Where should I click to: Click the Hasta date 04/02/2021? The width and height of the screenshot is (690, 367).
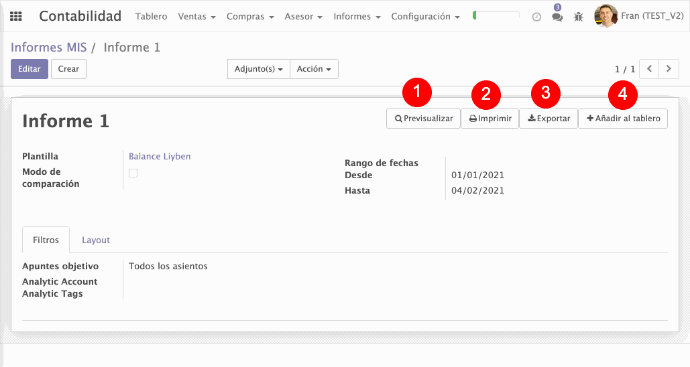(477, 191)
